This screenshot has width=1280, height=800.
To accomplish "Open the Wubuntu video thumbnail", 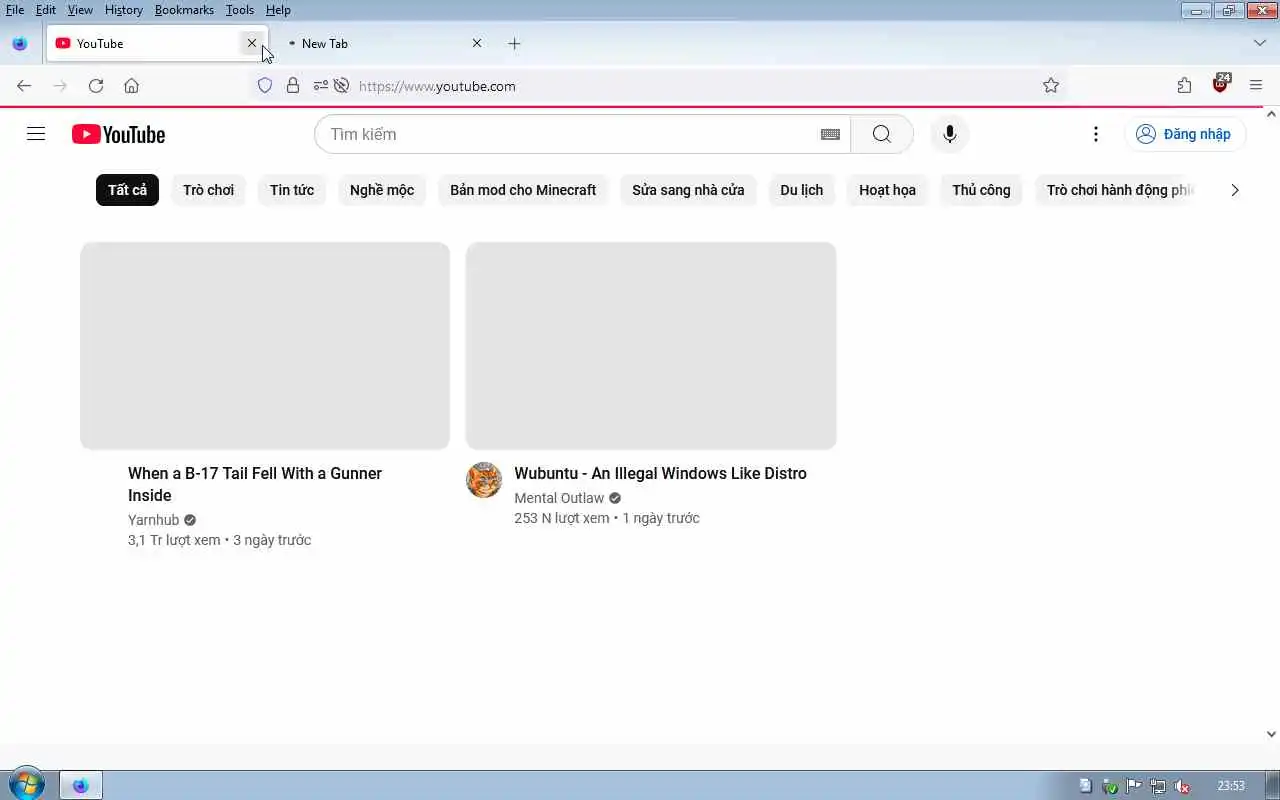I will click(651, 345).
